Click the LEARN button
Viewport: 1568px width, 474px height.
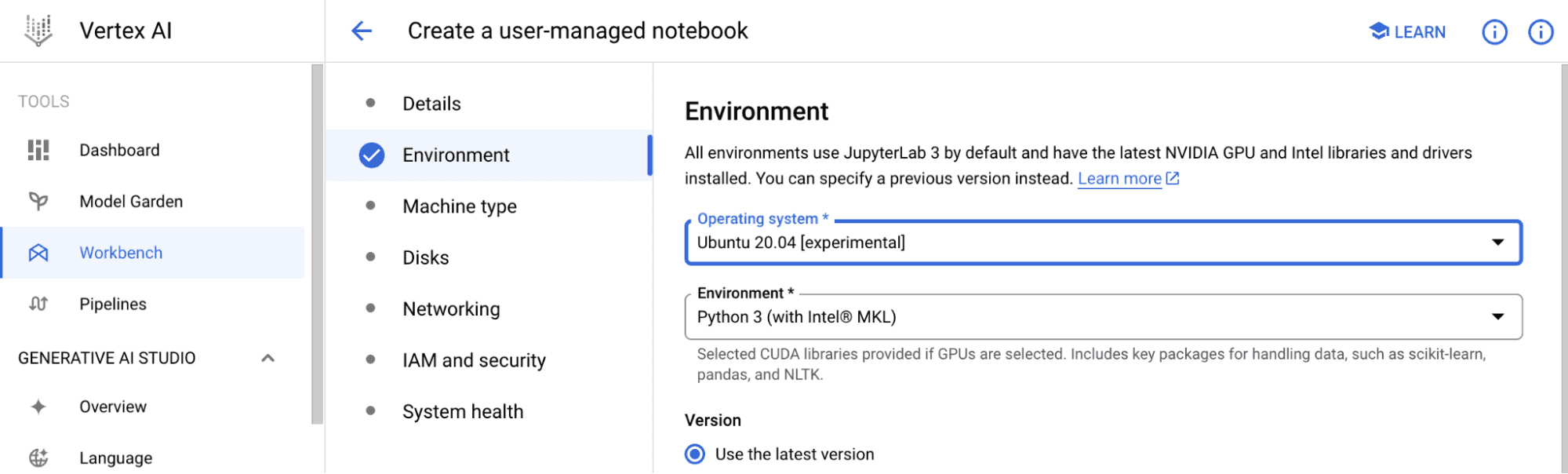click(x=1407, y=31)
